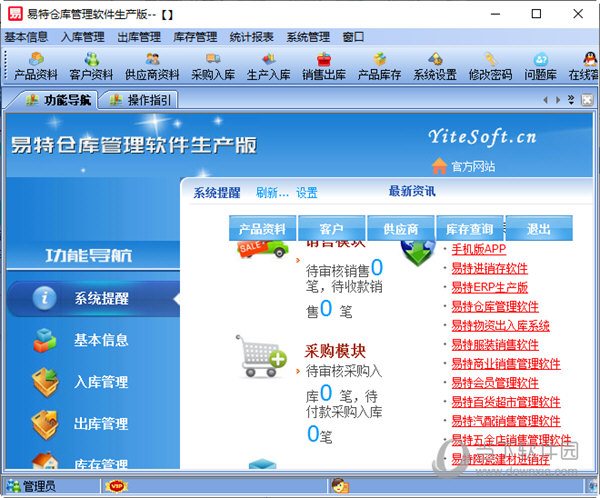Click the 客户 shortcut button
The height and width of the screenshot is (498, 600).
(331, 229)
